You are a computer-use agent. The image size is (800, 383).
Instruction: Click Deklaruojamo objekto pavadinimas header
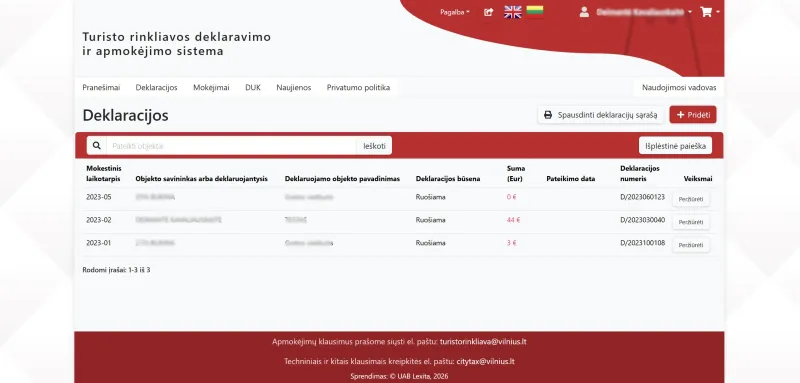click(342, 179)
